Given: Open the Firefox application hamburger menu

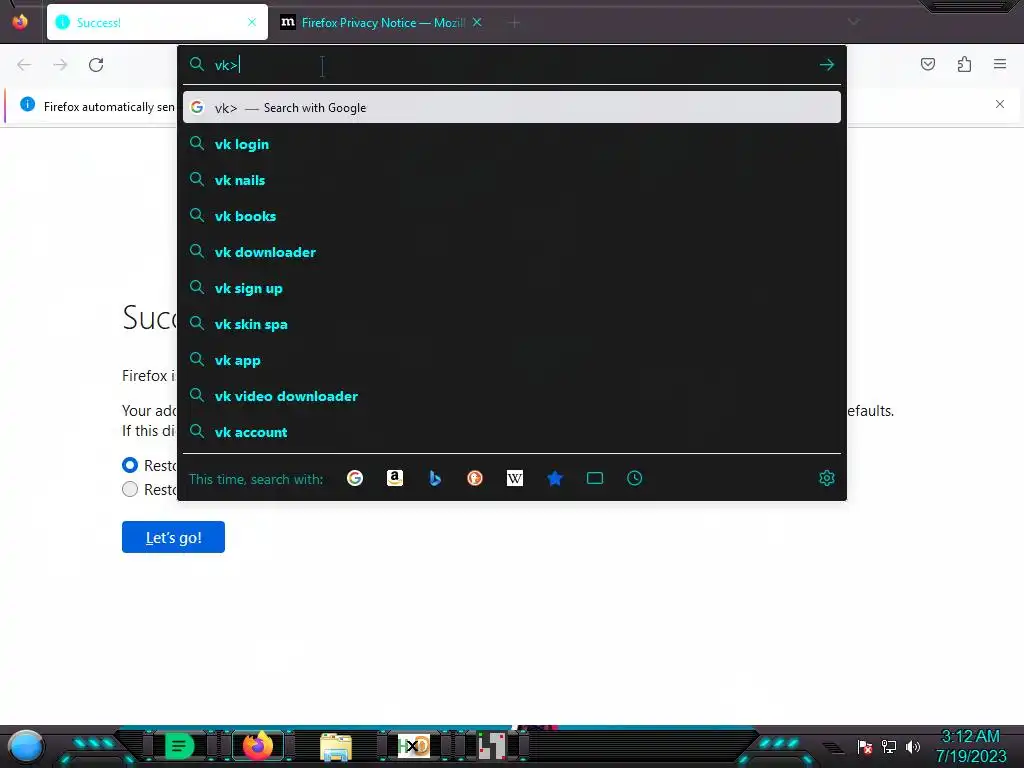Looking at the screenshot, I should coord(1000,64).
